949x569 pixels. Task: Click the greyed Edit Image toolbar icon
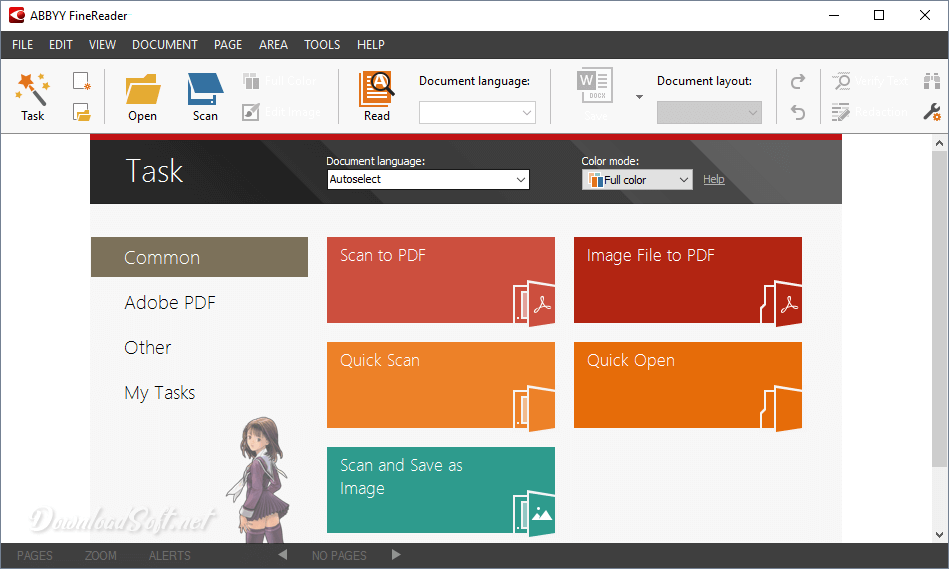pos(251,112)
